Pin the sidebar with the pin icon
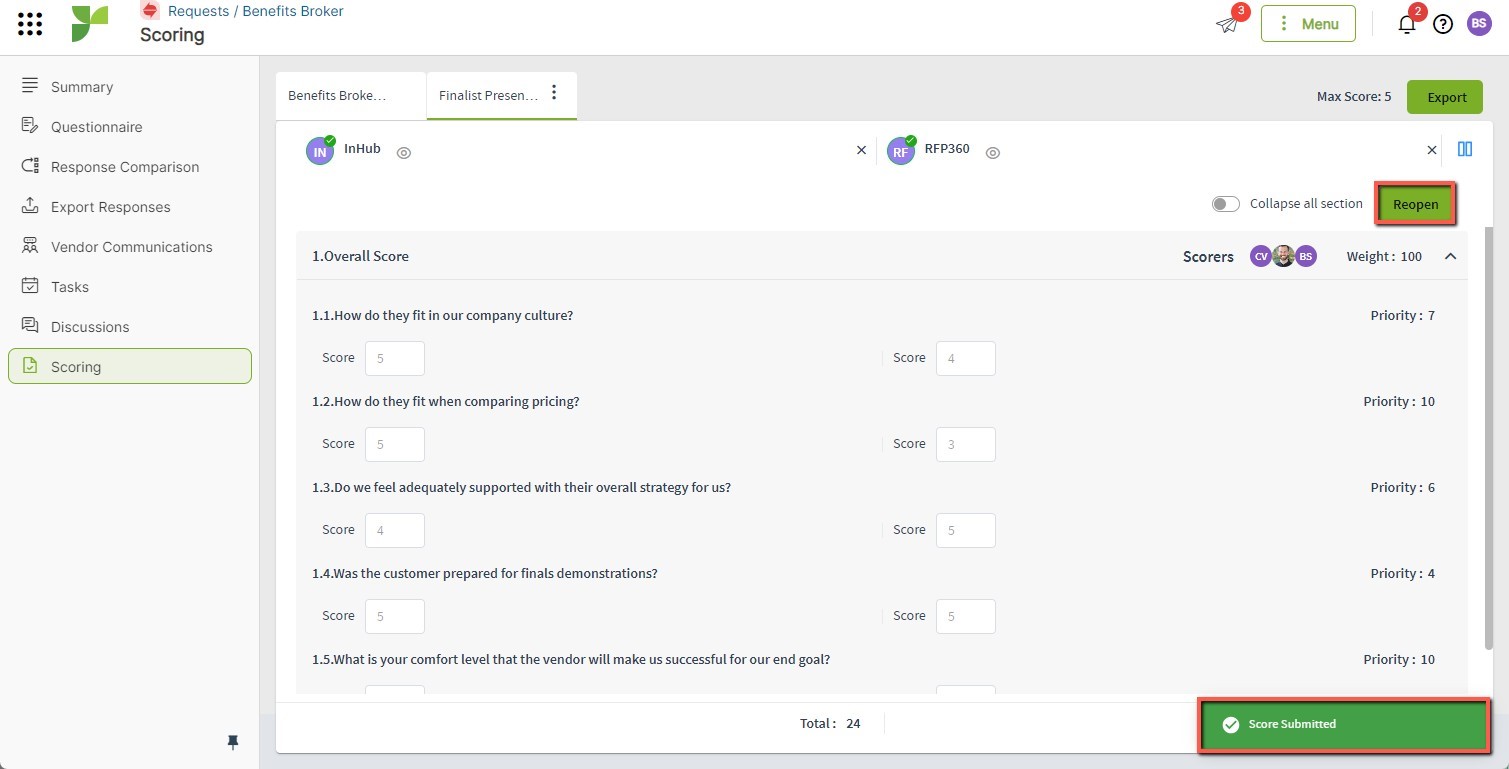This screenshot has height=769, width=1509. pos(233,741)
